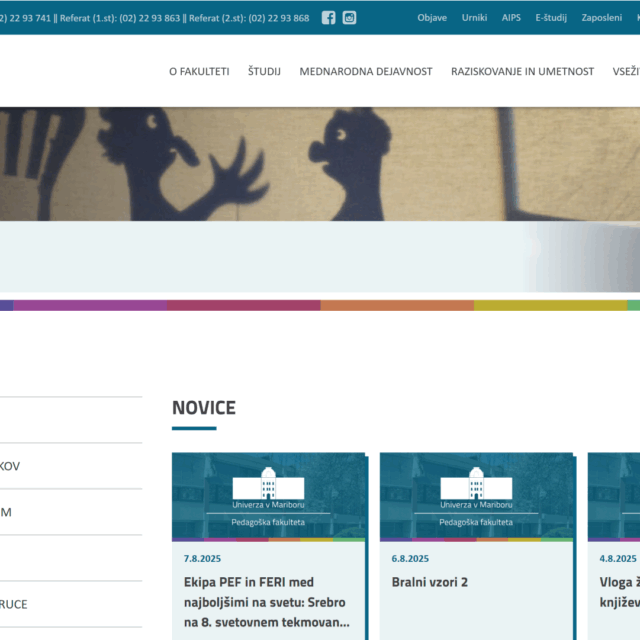This screenshot has width=640, height=640.
Task: Expand the ŠTUDIJ navigation menu
Action: (264, 71)
